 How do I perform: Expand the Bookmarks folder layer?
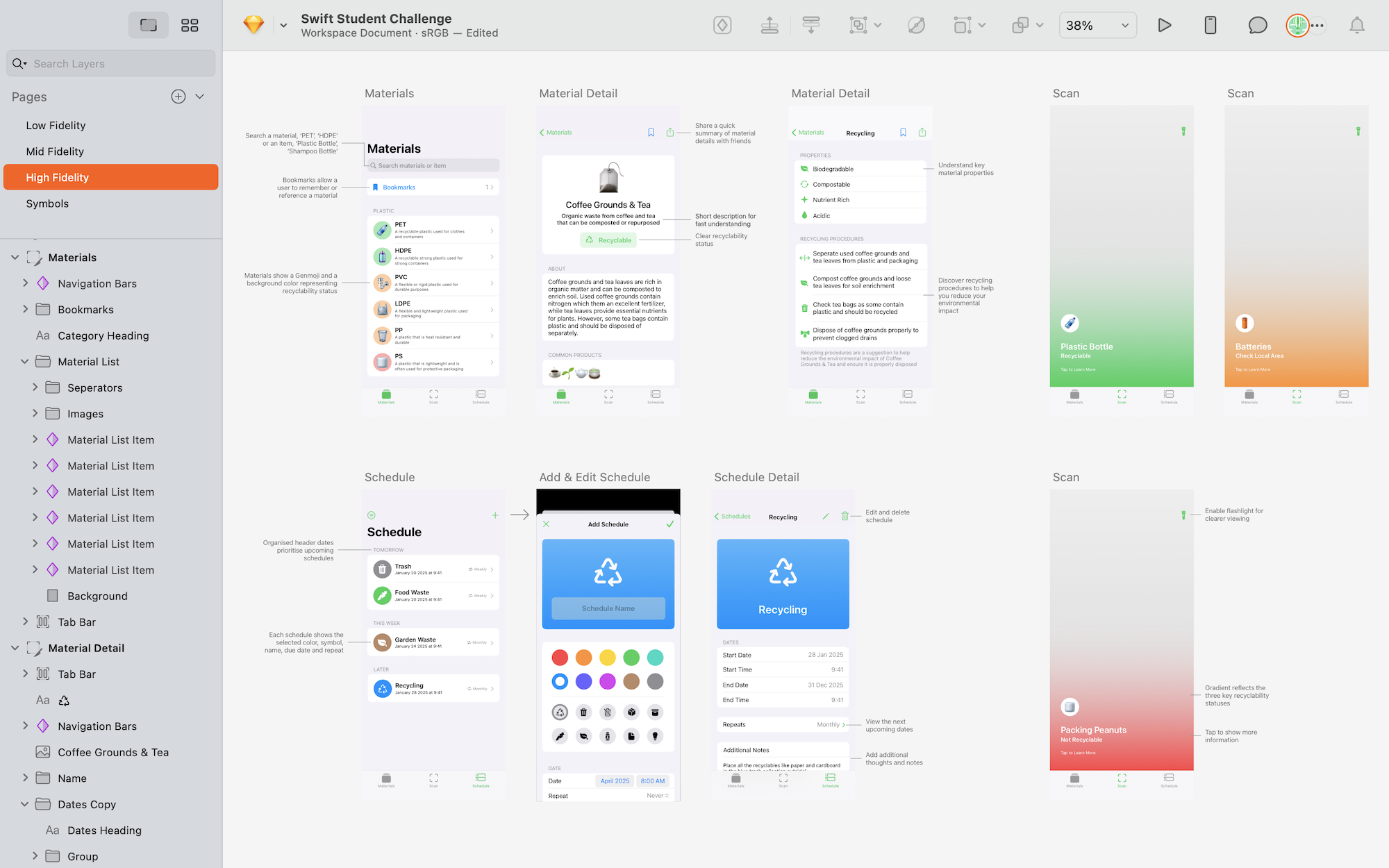(26, 310)
